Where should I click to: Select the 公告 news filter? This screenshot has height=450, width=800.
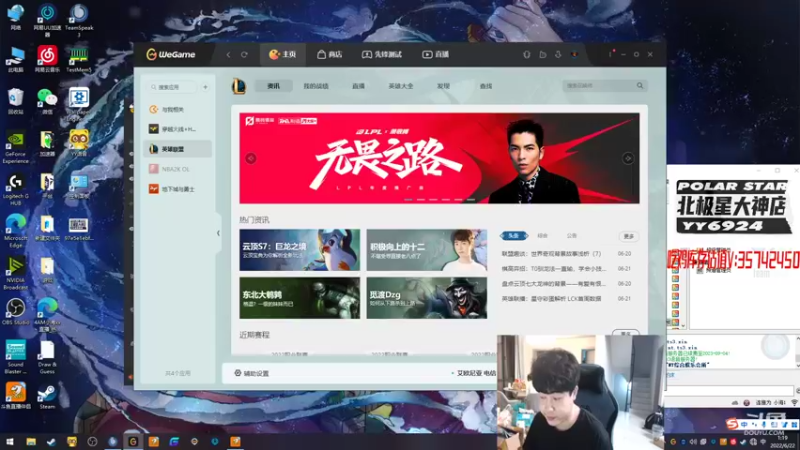571,236
